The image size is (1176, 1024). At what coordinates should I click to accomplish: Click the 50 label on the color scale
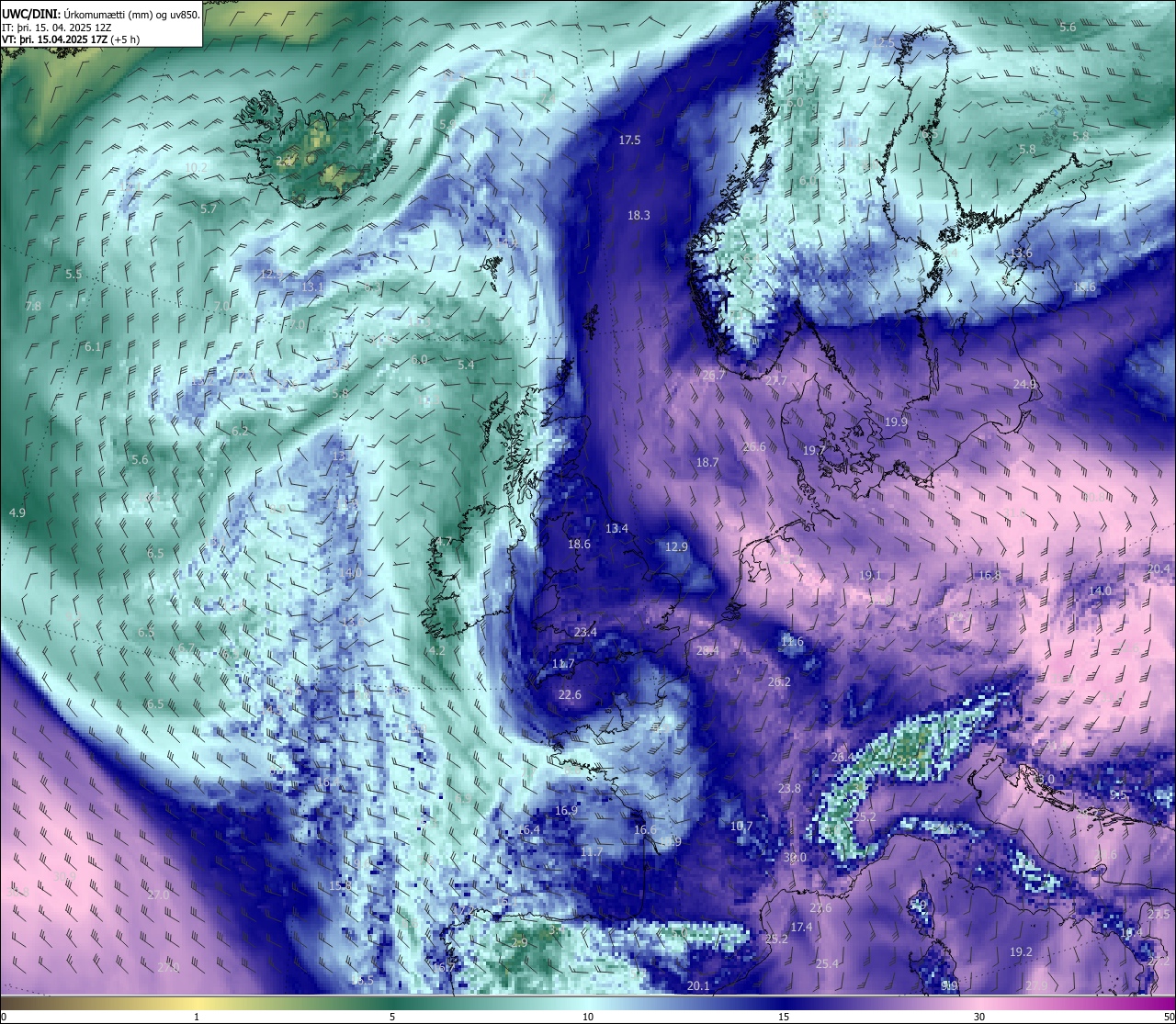click(1169, 1017)
